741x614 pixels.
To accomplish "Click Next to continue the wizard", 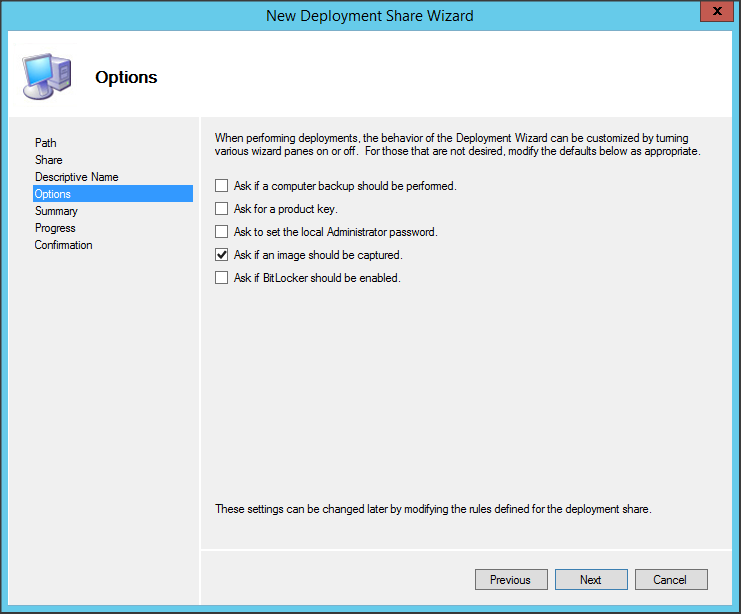I will [590, 580].
